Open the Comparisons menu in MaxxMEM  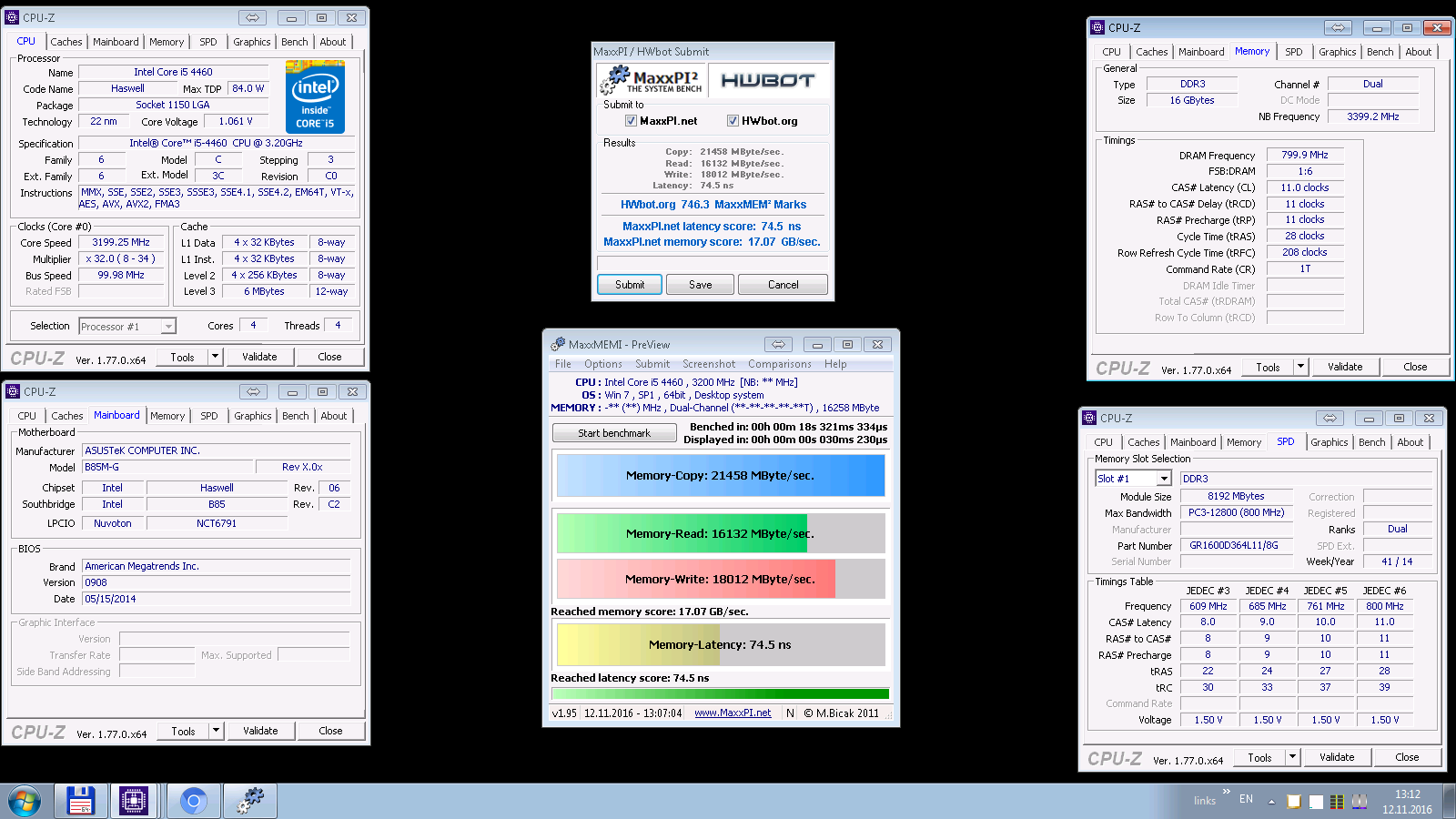point(780,364)
